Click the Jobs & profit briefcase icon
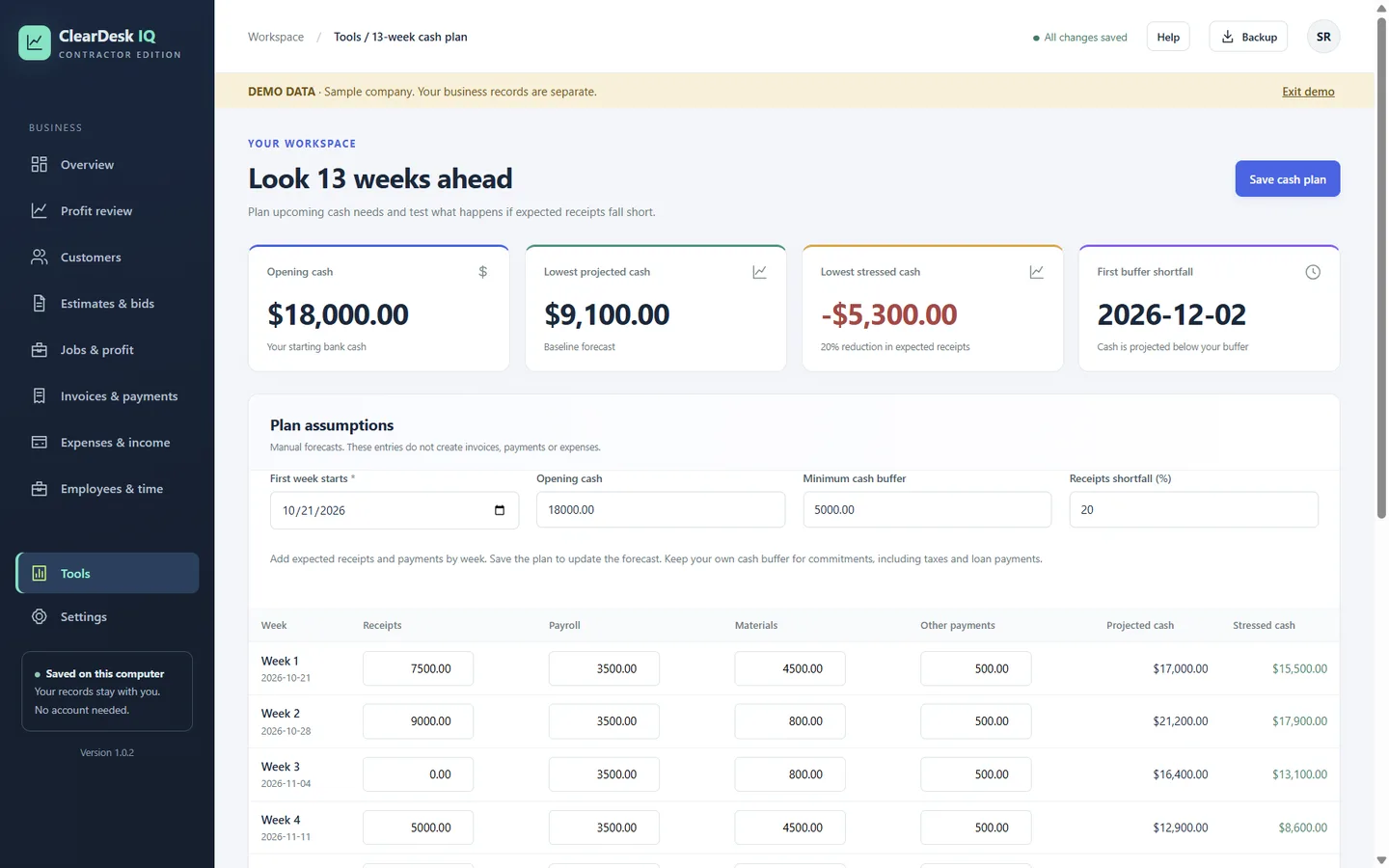The width and height of the screenshot is (1389, 868). pyautogui.click(x=40, y=350)
